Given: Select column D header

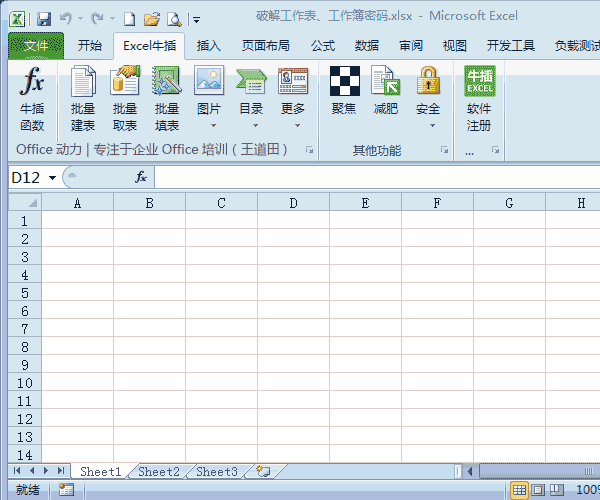Looking at the screenshot, I should pyautogui.click(x=293, y=203).
